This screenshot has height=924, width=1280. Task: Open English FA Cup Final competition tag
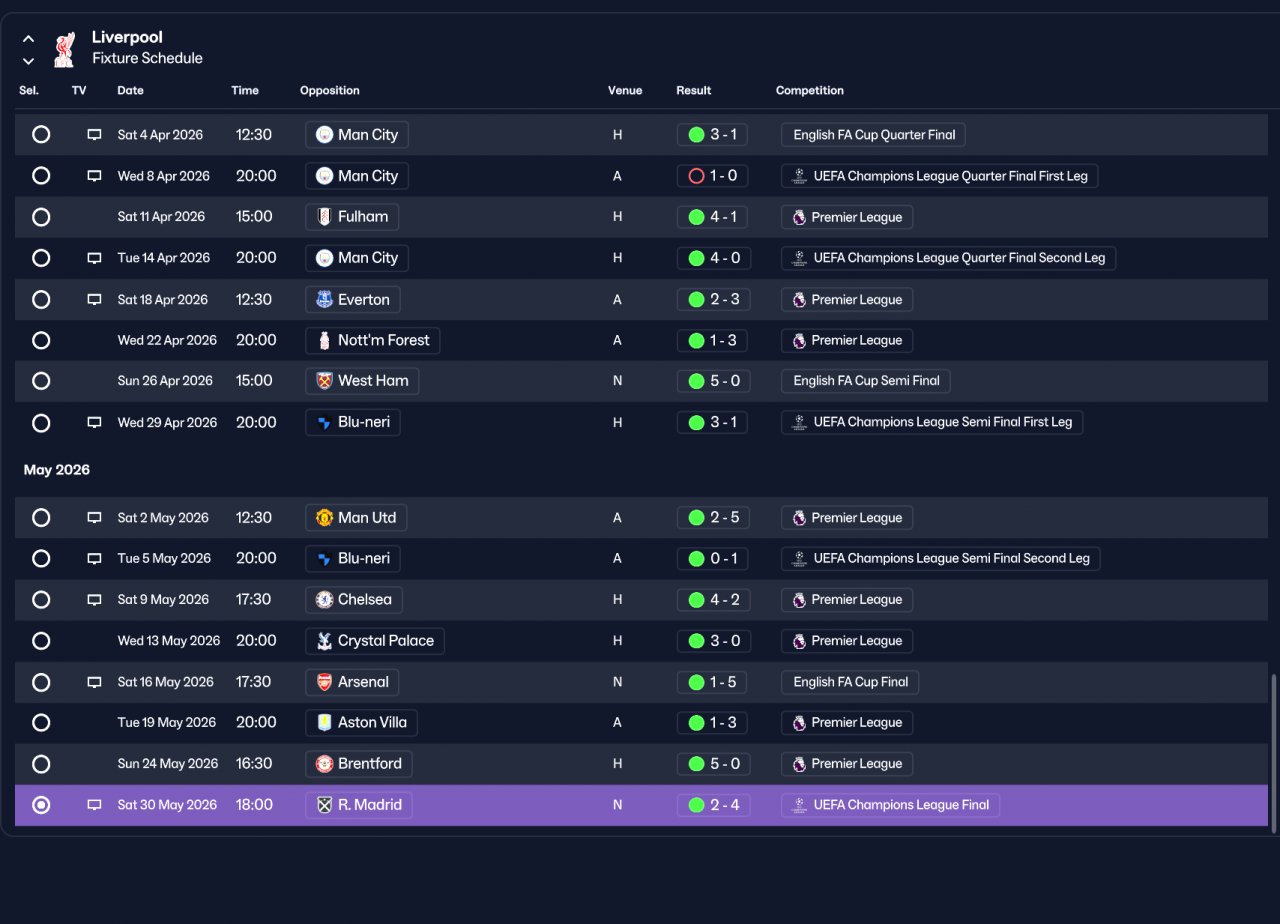[x=850, y=682]
